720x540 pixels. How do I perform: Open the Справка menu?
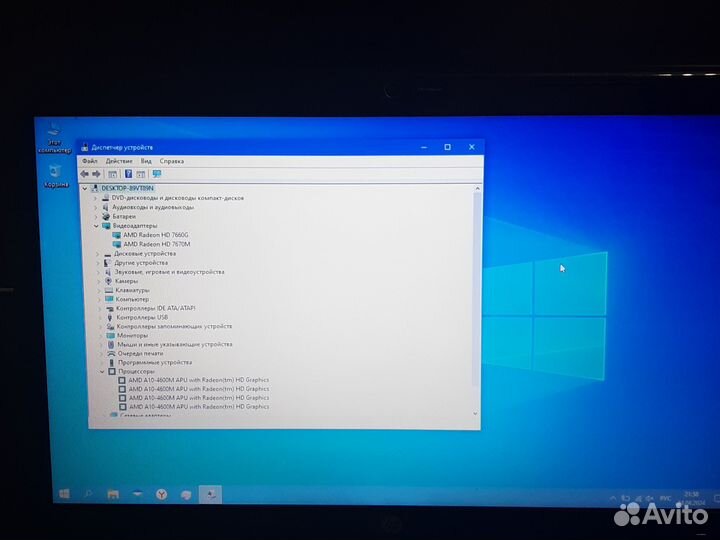tap(172, 161)
